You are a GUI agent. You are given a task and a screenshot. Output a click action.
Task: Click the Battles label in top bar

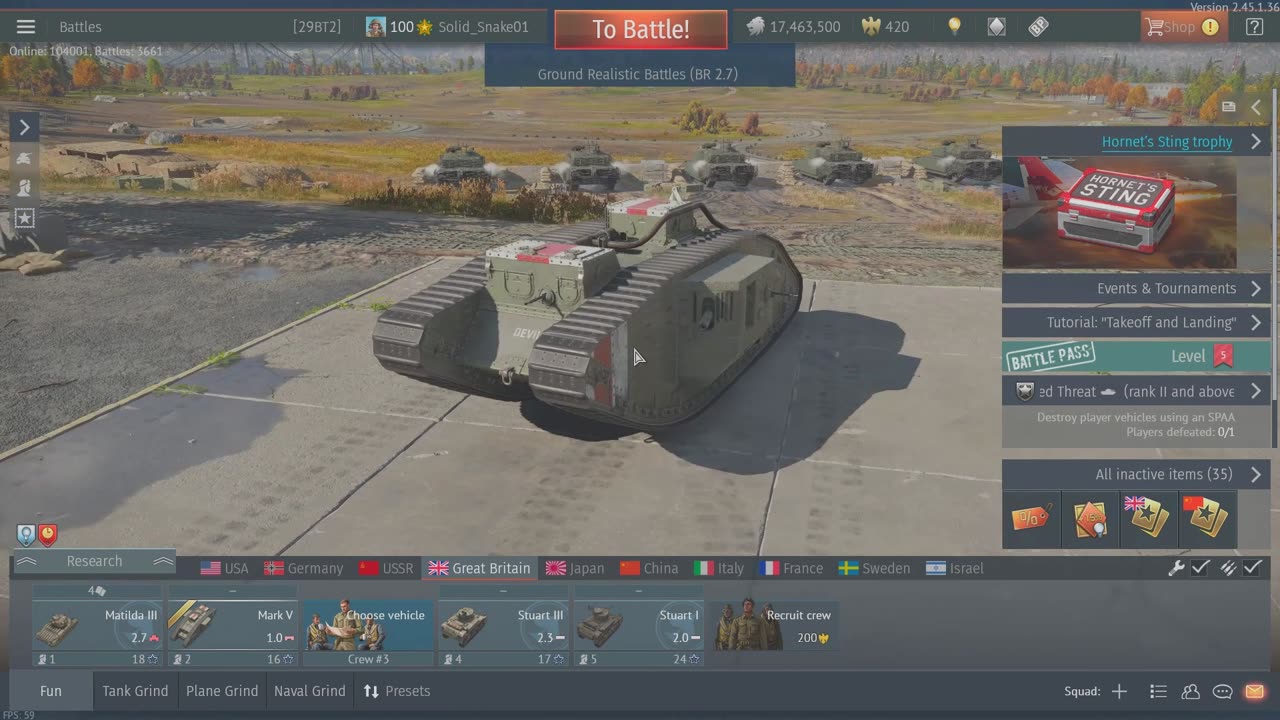pos(80,27)
